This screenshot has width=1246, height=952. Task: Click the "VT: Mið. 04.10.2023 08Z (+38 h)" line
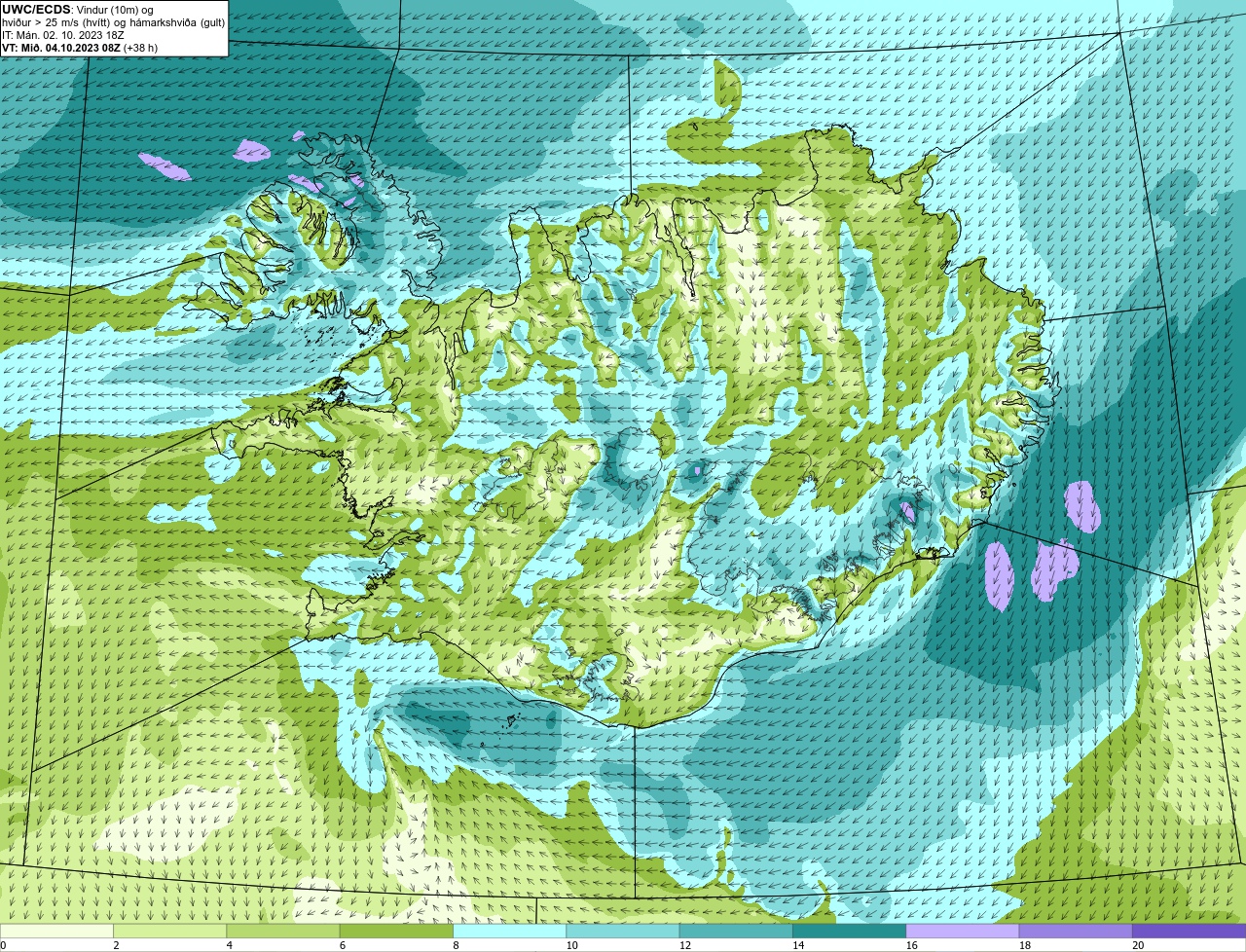pyautogui.click(x=80, y=48)
